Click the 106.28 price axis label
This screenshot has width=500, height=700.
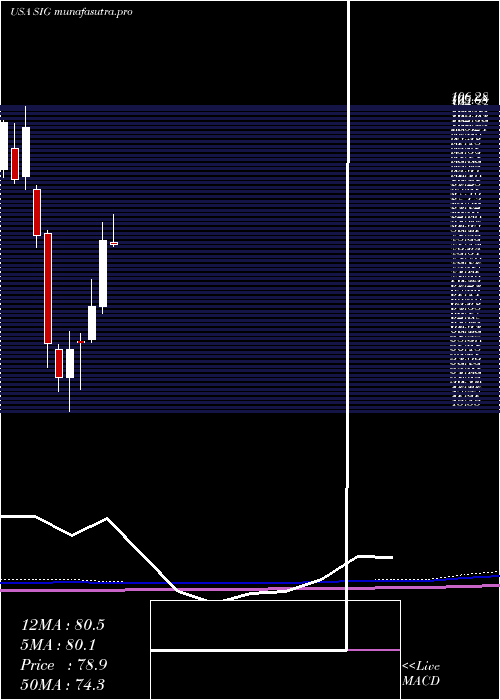470,96
